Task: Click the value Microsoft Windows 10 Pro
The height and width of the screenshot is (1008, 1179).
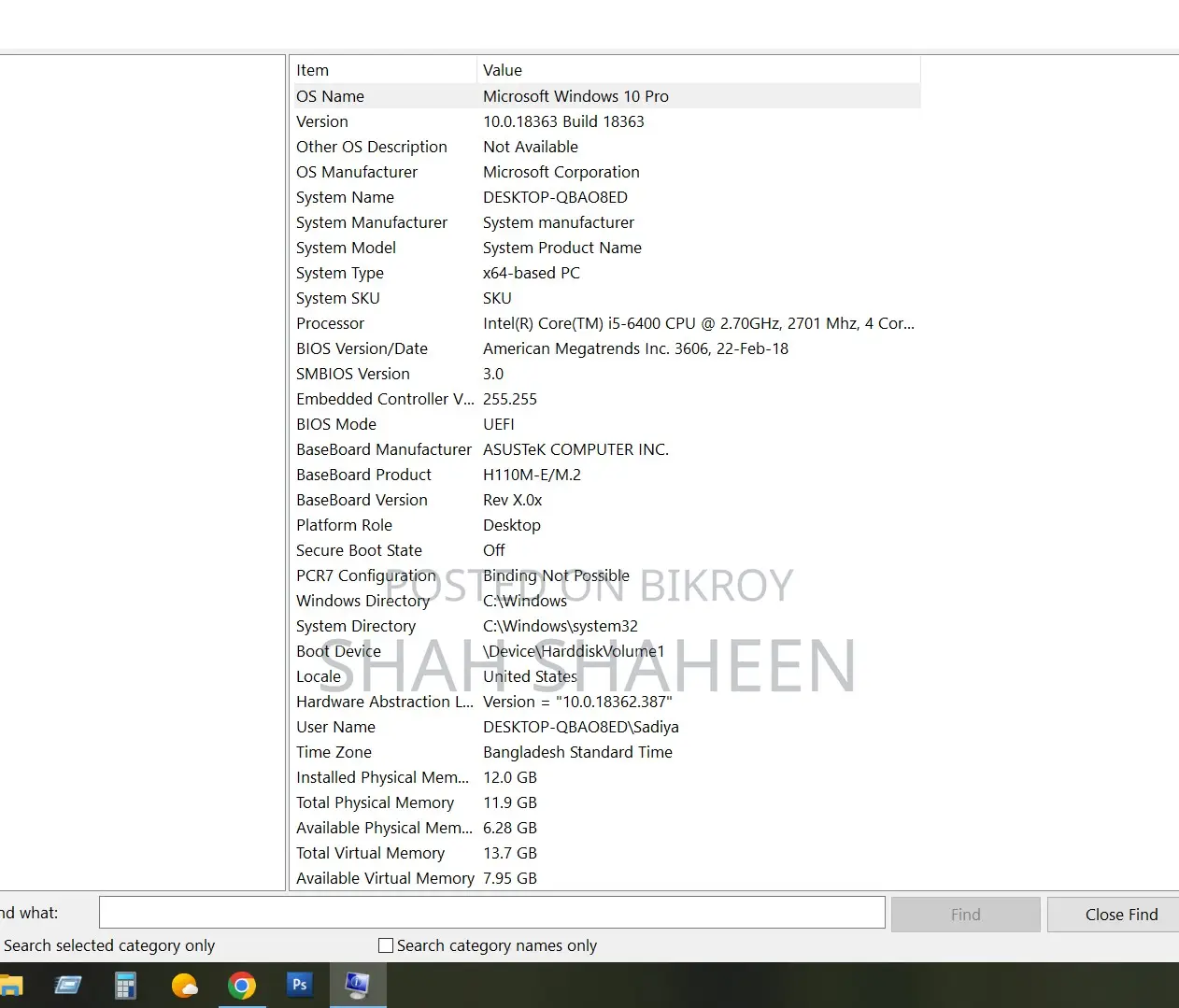Action: click(575, 96)
